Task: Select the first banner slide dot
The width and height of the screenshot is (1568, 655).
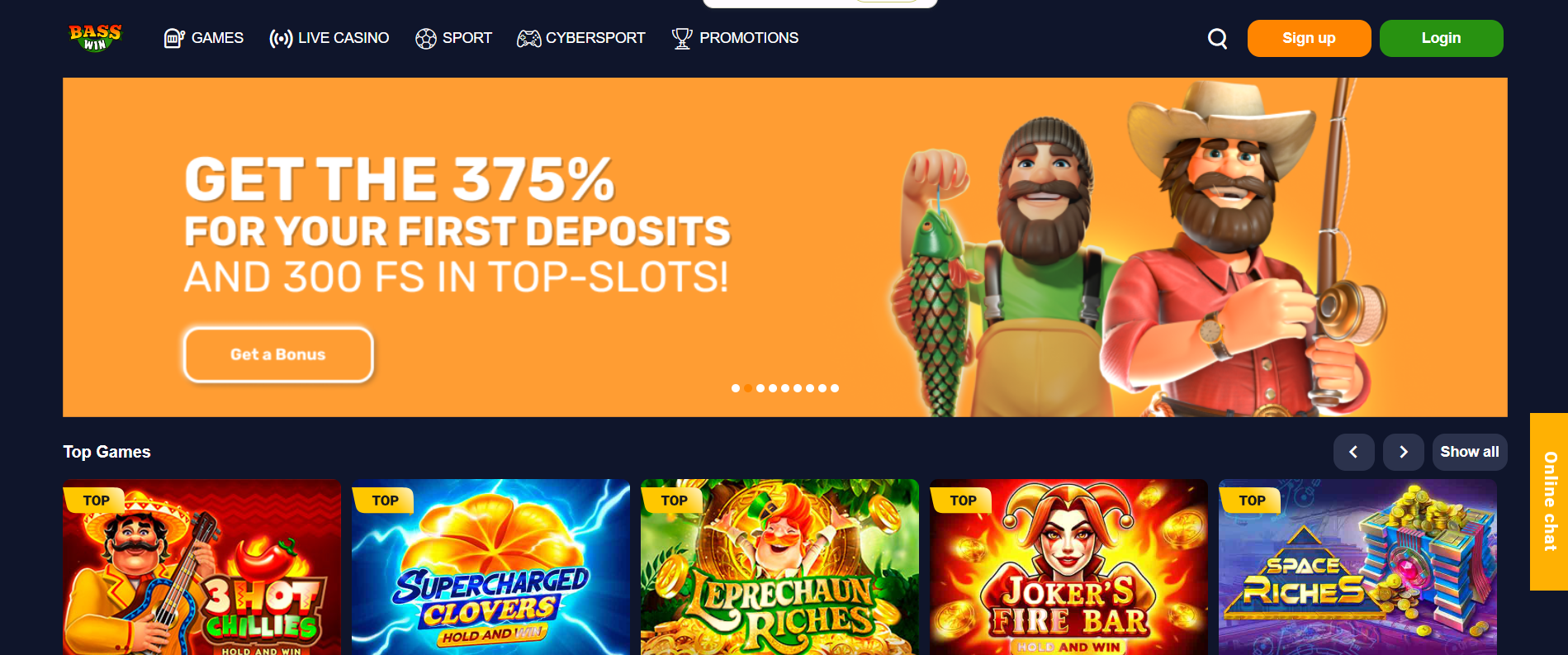Action: click(x=736, y=388)
